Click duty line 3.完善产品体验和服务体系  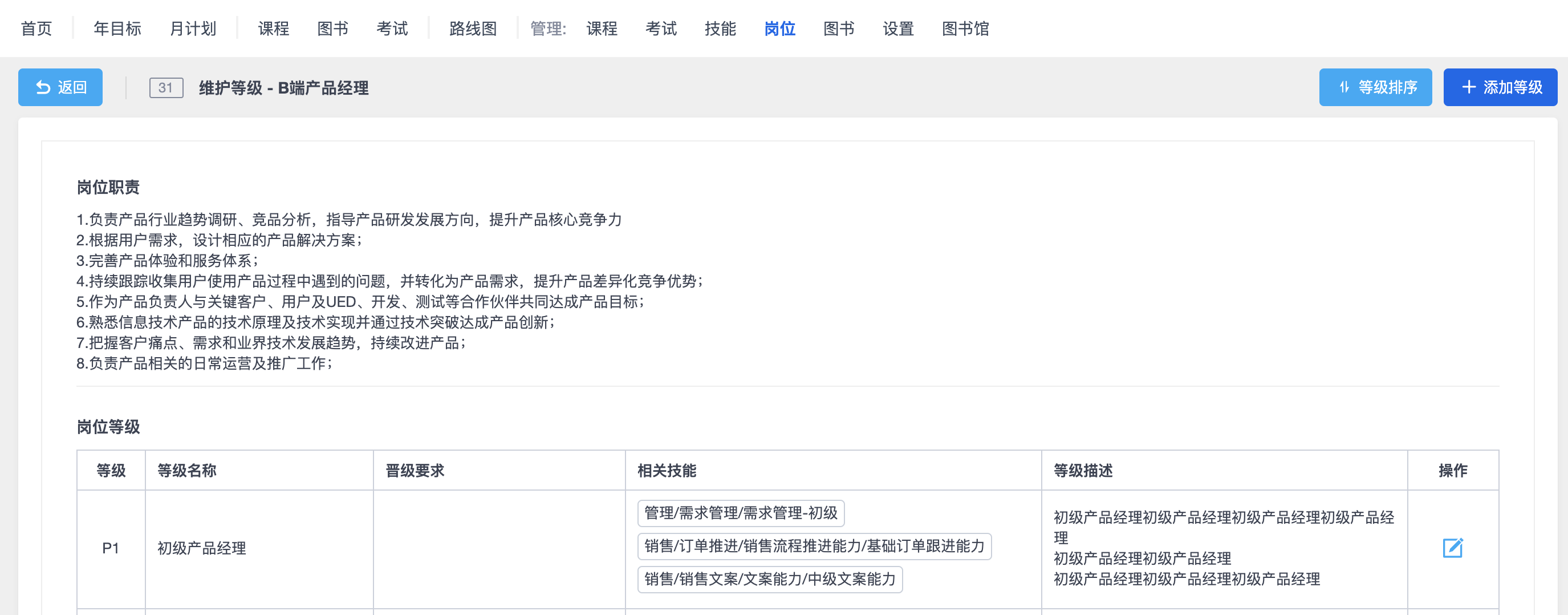click(x=168, y=261)
